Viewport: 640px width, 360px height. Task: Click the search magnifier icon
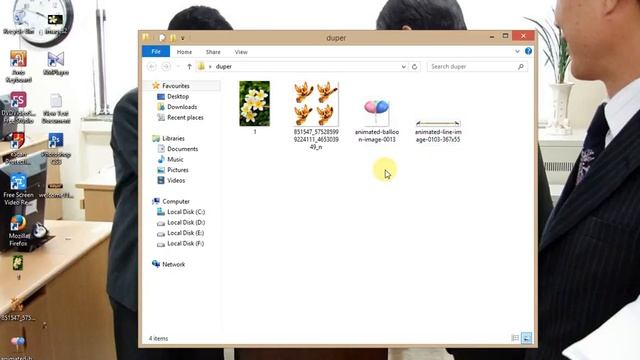(521, 67)
